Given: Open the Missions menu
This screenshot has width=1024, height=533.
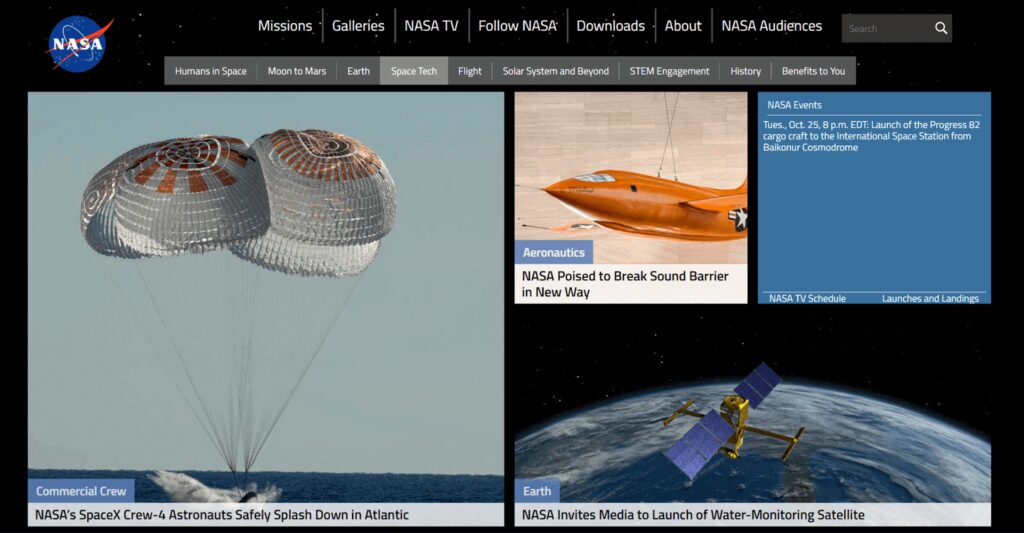Looking at the screenshot, I should [285, 26].
